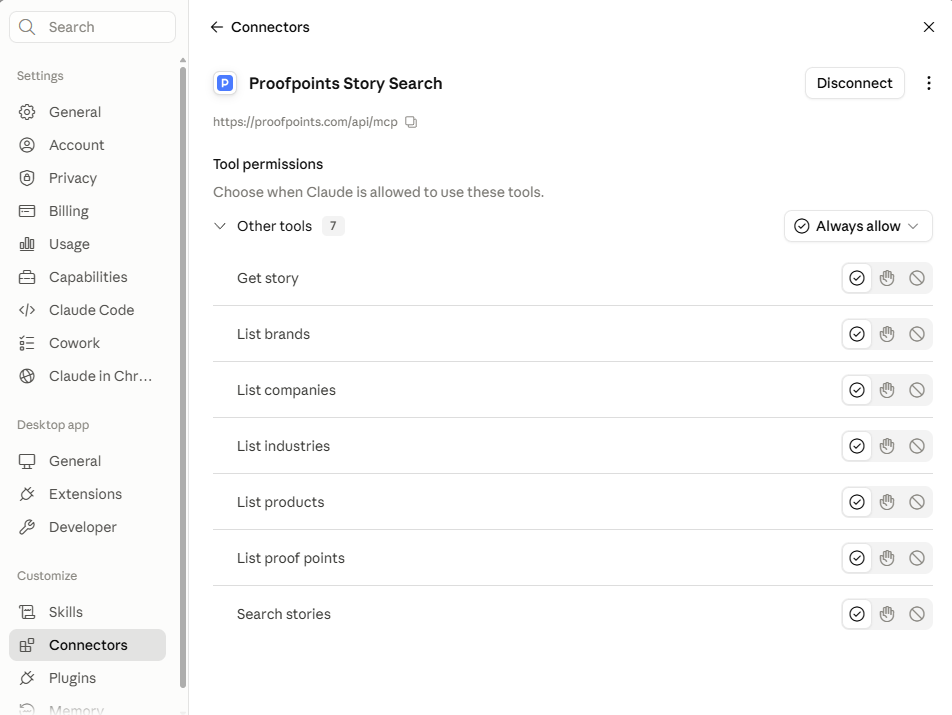Open Usage settings

click(x=87, y=244)
